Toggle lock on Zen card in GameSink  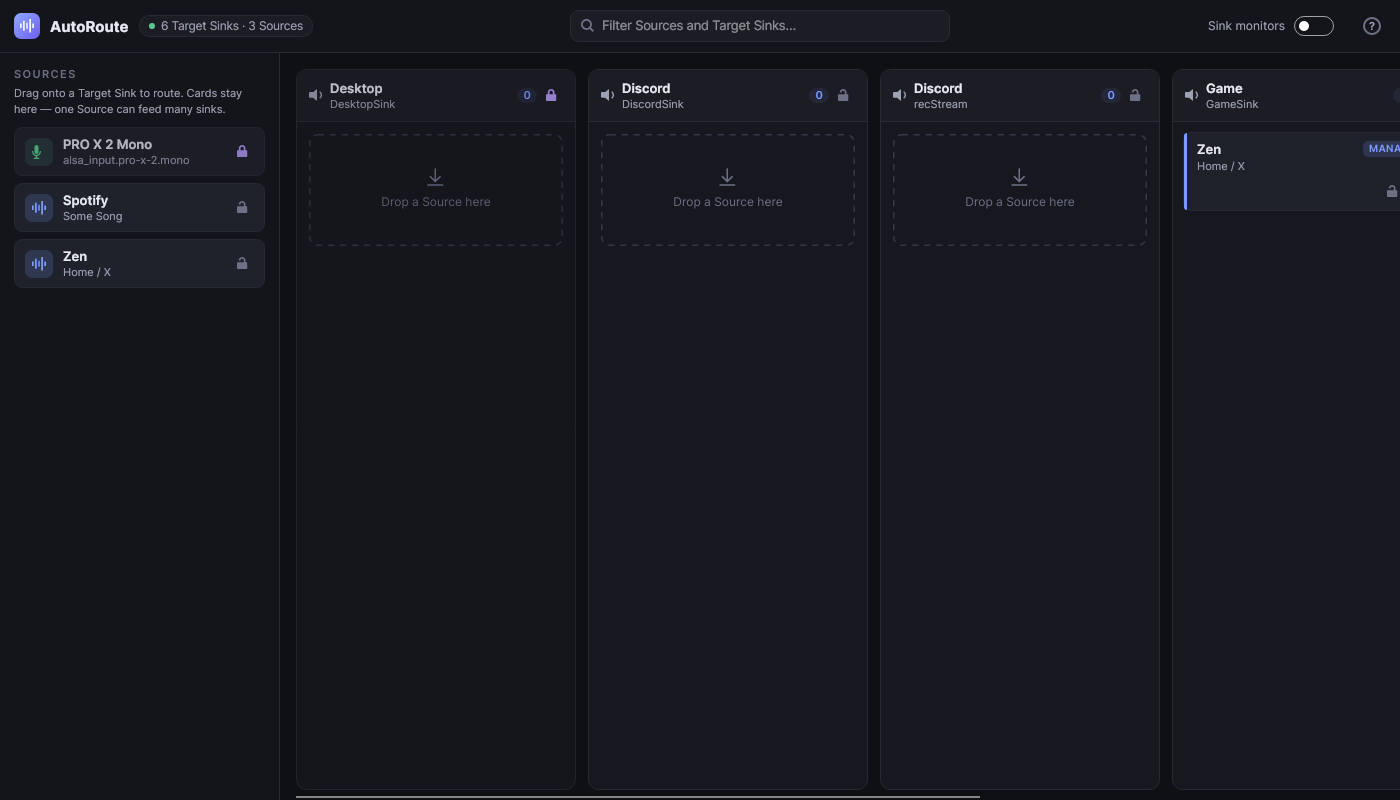[1392, 191]
